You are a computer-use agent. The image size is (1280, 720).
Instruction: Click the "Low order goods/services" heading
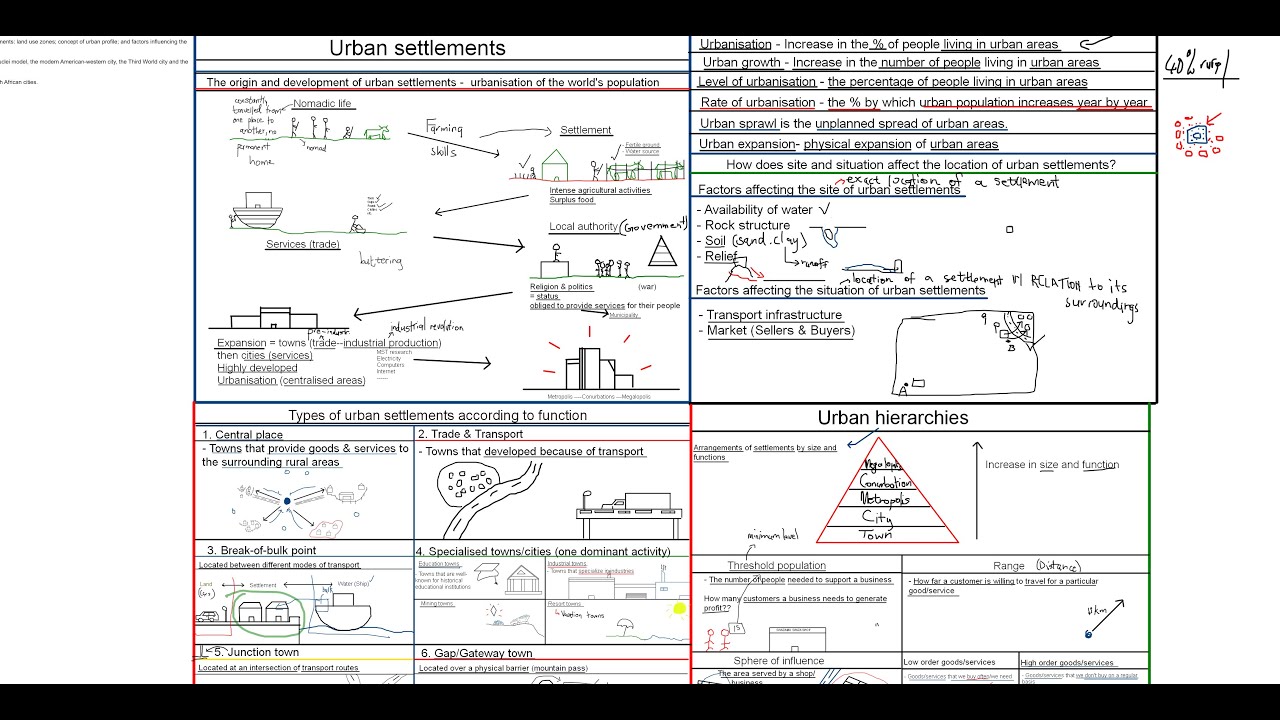[x=949, y=662]
